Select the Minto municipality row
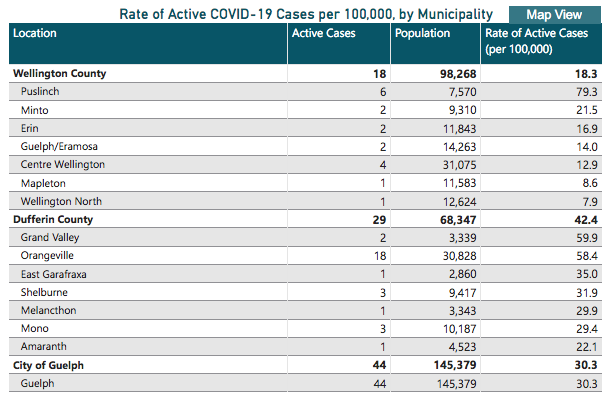The width and height of the screenshot is (610, 404). 35,110
